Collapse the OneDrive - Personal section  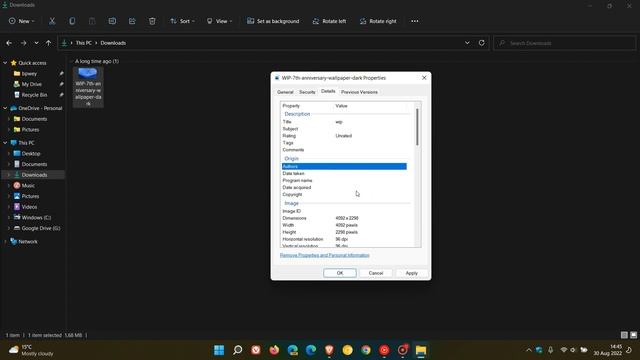5,108
